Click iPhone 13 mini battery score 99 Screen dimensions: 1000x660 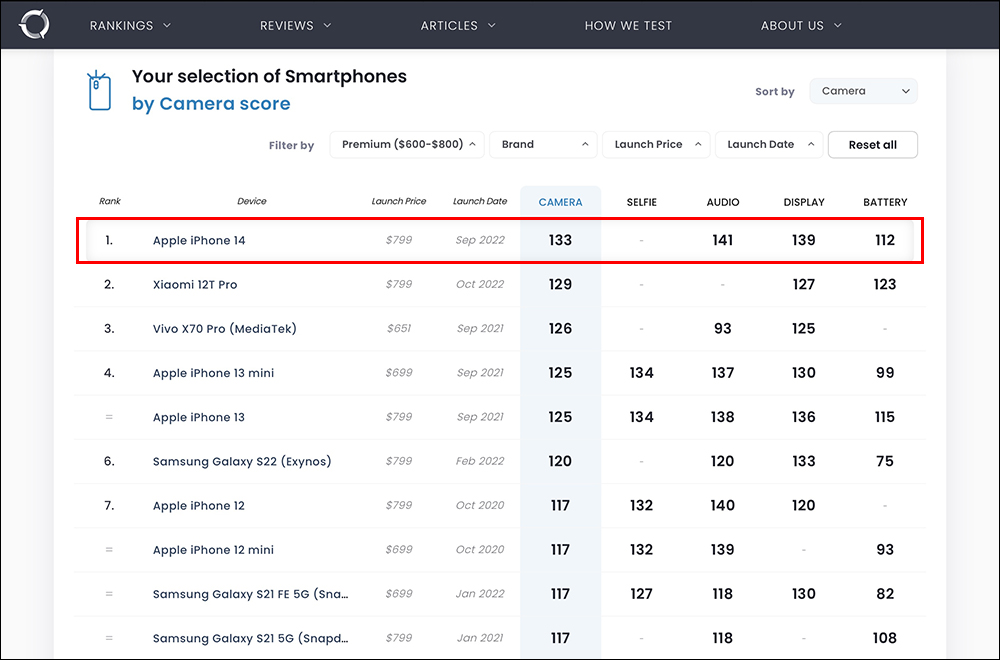click(885, 373)
